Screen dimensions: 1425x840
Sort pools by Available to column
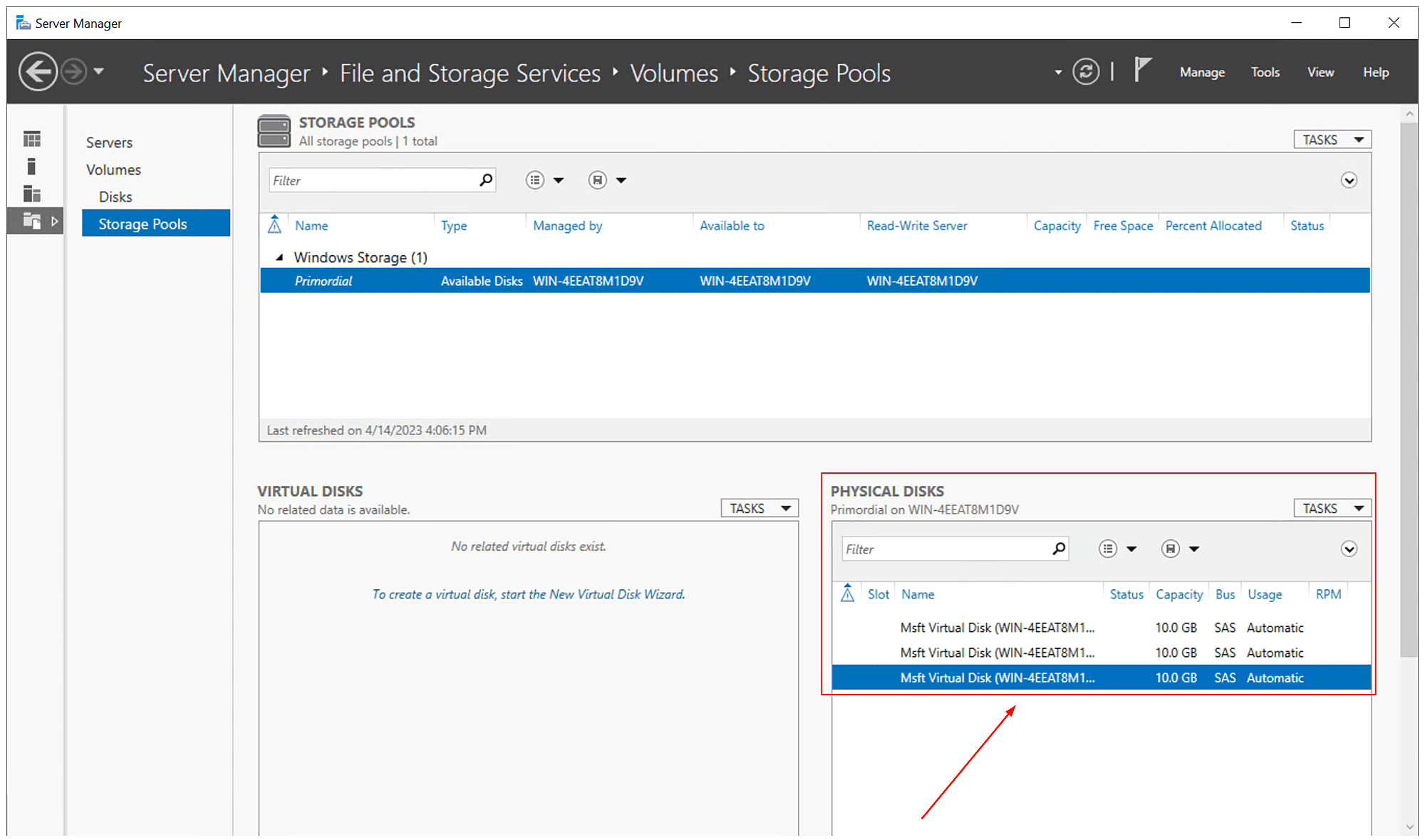(x=732, y=226)
